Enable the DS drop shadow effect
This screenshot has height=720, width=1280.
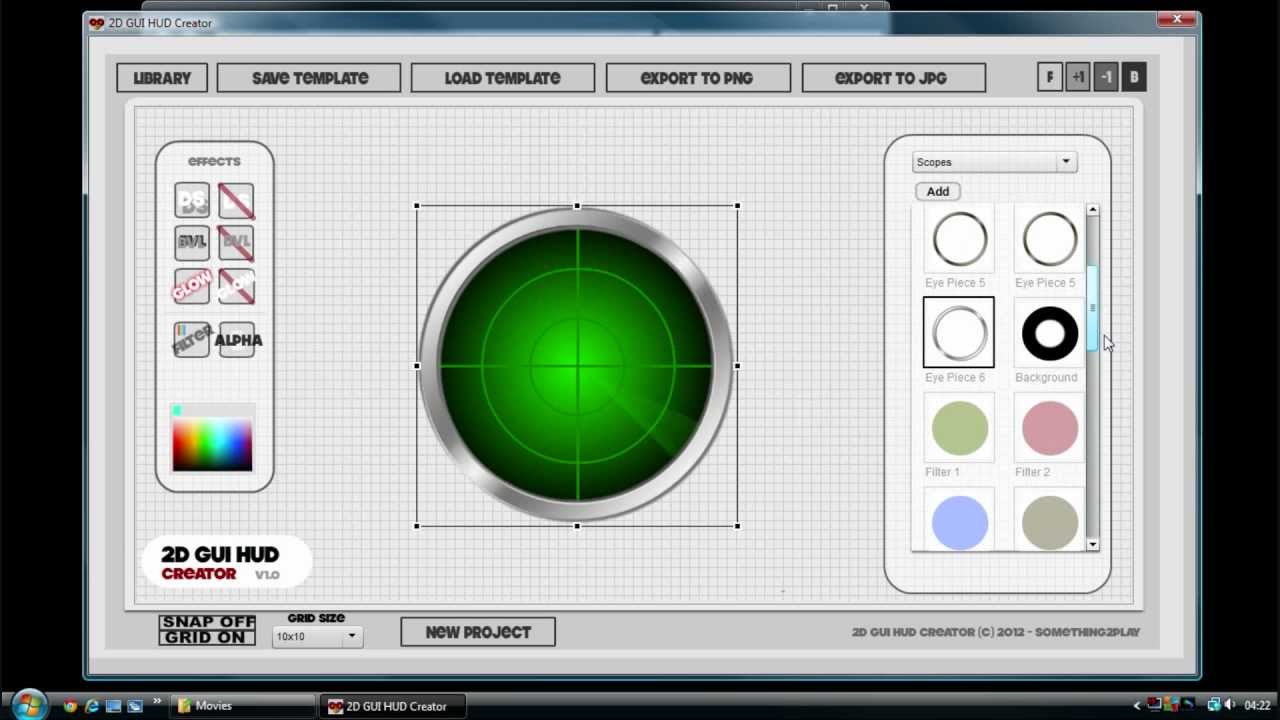pyautogui.click(x=191, y=200)
